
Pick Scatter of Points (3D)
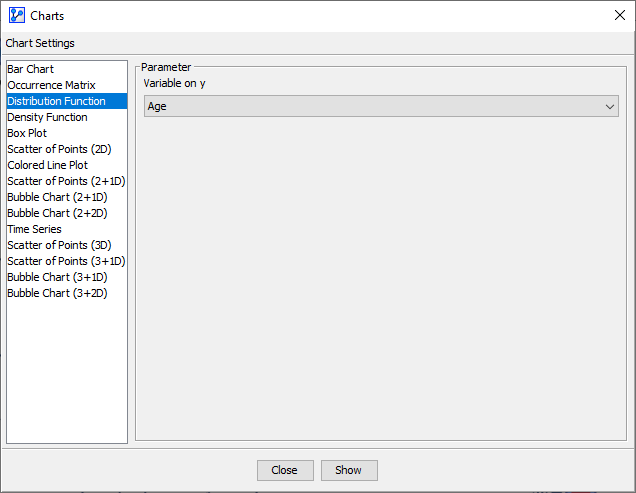click(x=59, y=245)
